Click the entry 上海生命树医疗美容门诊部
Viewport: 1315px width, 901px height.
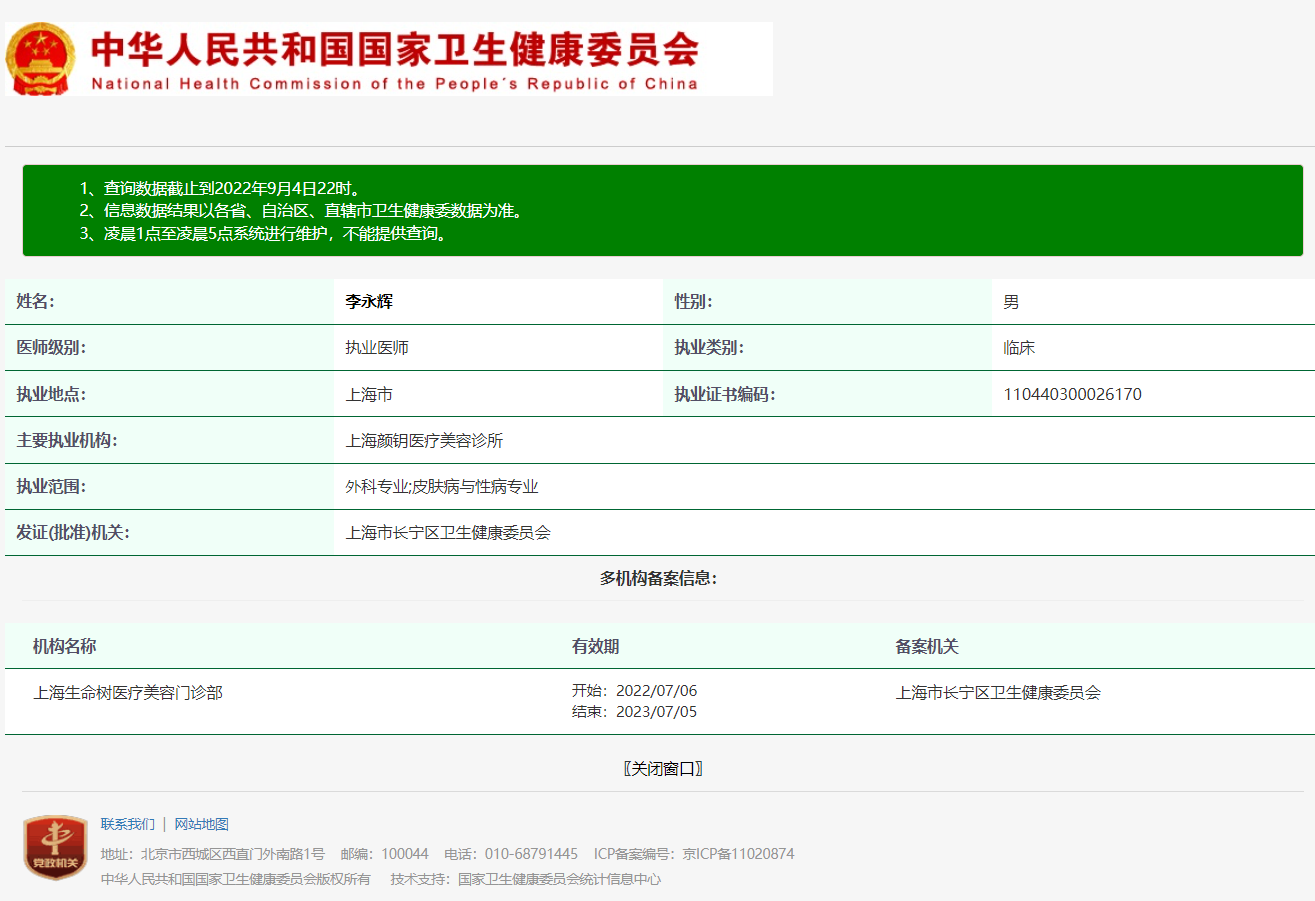point(128,692)
